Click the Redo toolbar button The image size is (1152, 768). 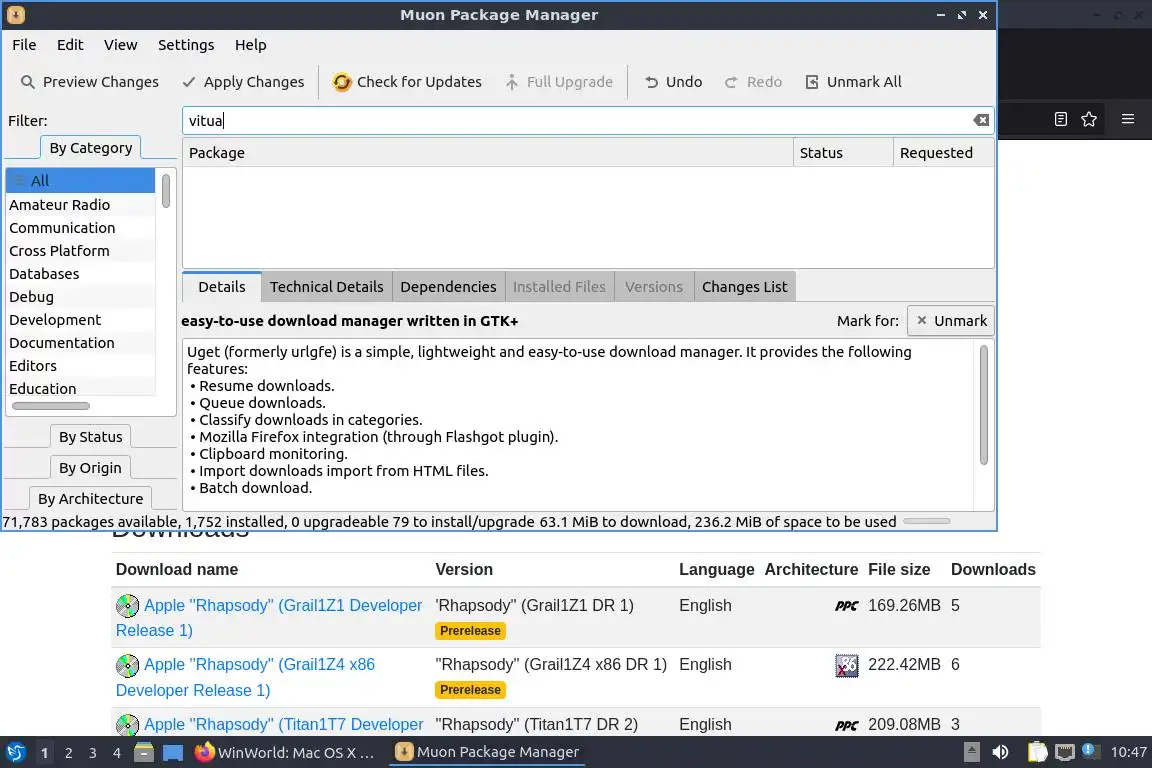(x=753, y=82)
